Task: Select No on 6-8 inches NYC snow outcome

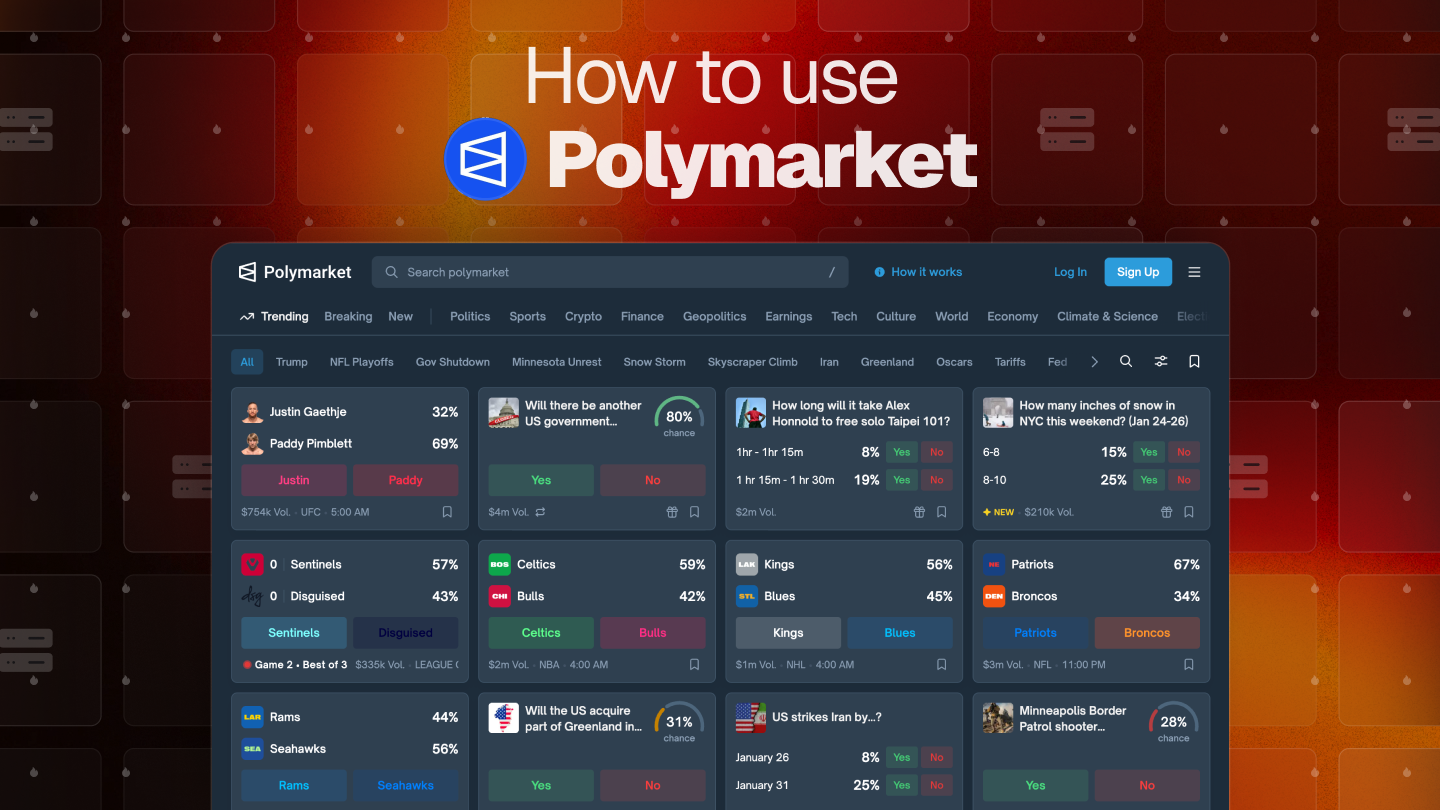Action: pyautogui.click(x=1184, y=452)
